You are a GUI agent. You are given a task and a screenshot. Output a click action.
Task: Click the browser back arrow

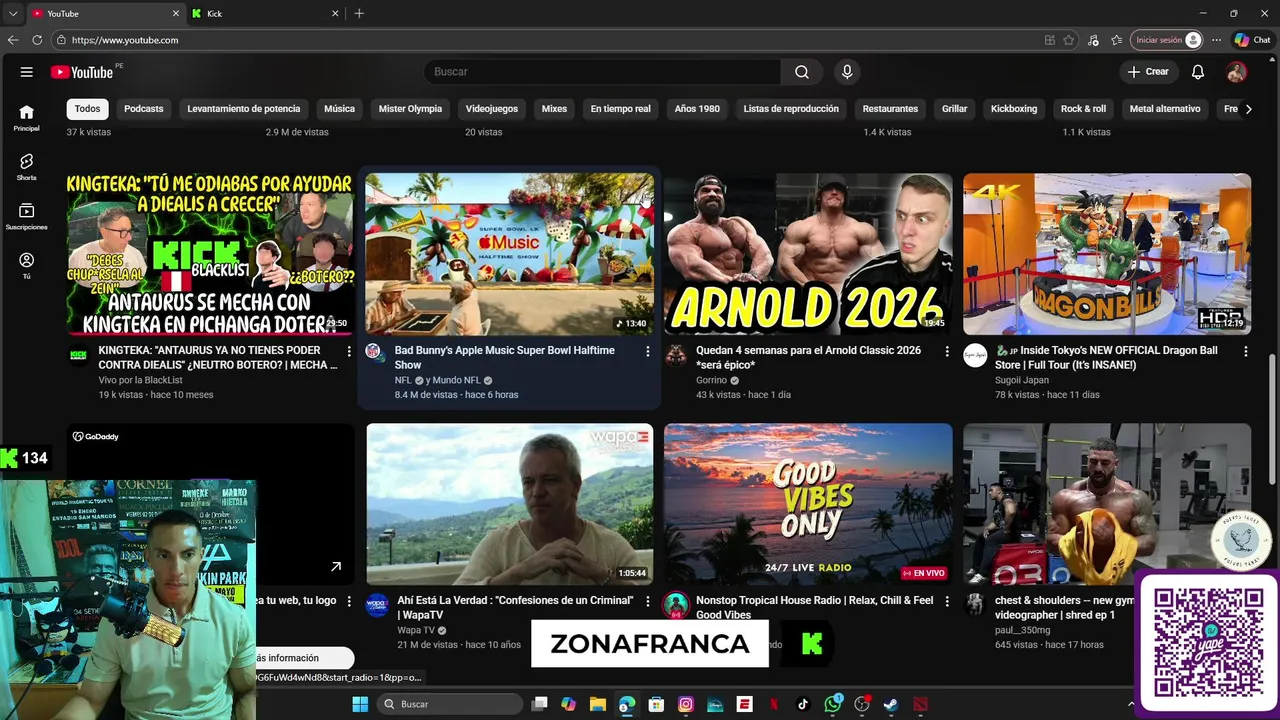point(13,40)
